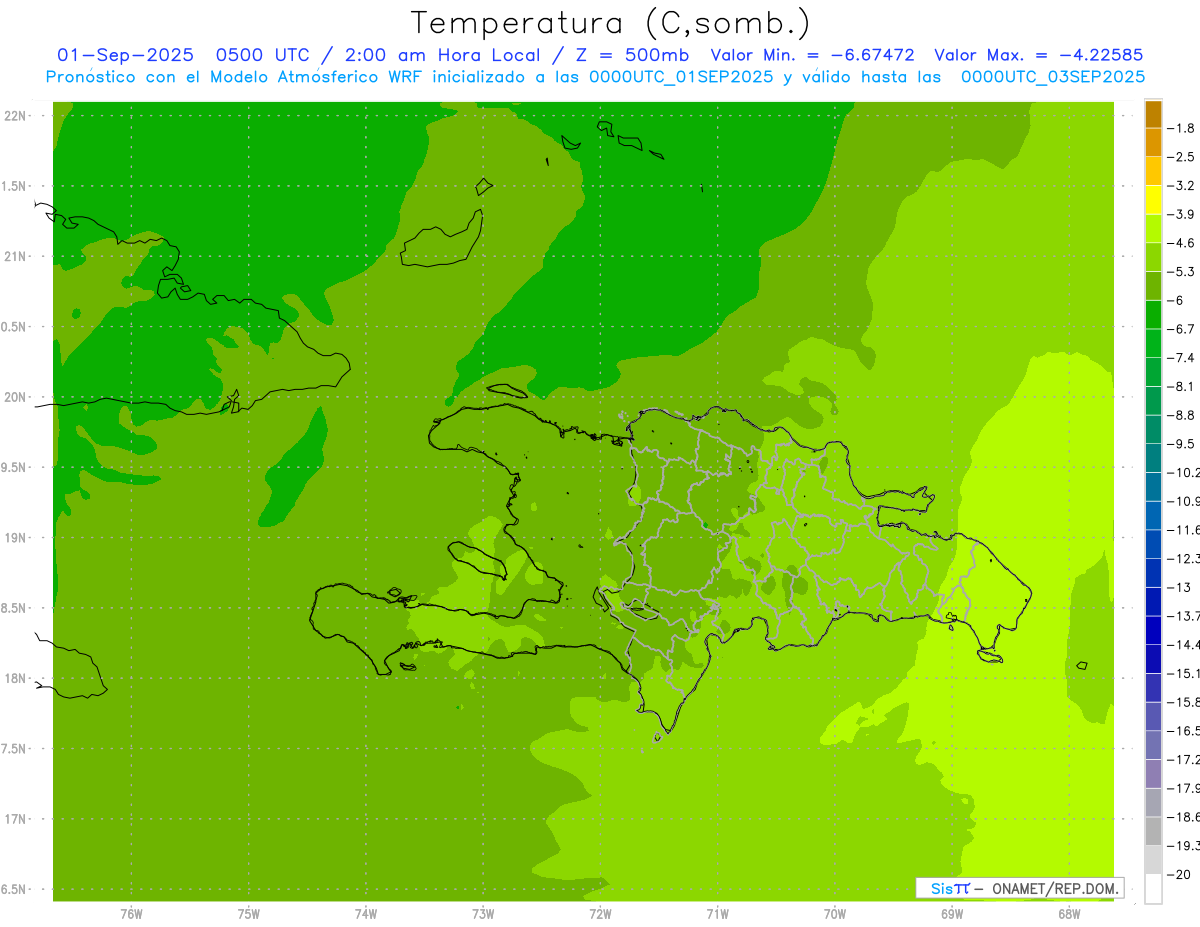This screenshot has height=927, width=1200.
Task: Select the yellow swatch between -3.2 and -3.9
Action: point(1153,200)
